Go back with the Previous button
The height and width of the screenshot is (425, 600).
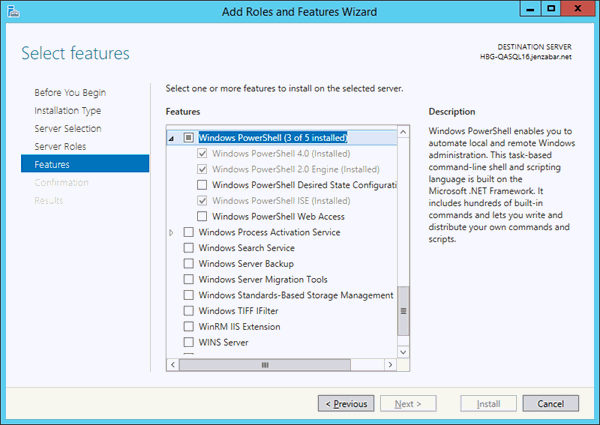346,404
